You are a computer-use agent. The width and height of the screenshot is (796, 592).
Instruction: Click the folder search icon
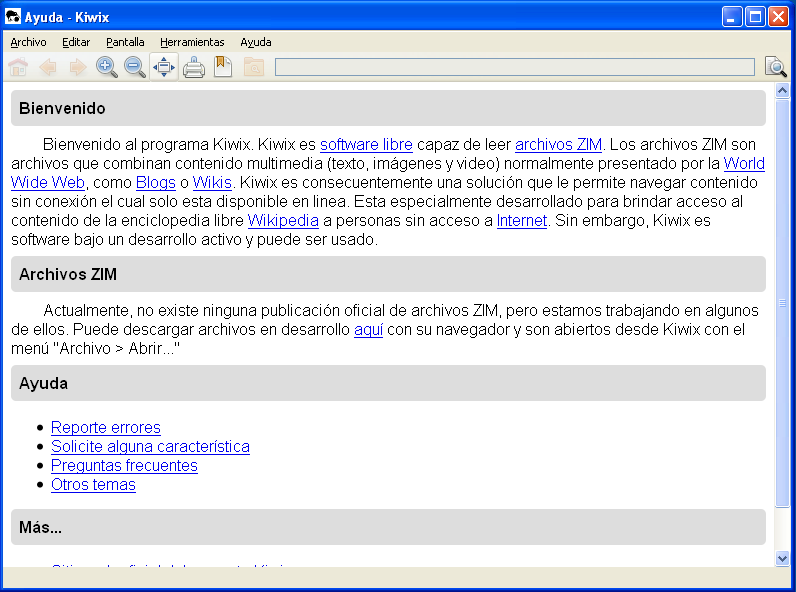(x=254, y=67)
